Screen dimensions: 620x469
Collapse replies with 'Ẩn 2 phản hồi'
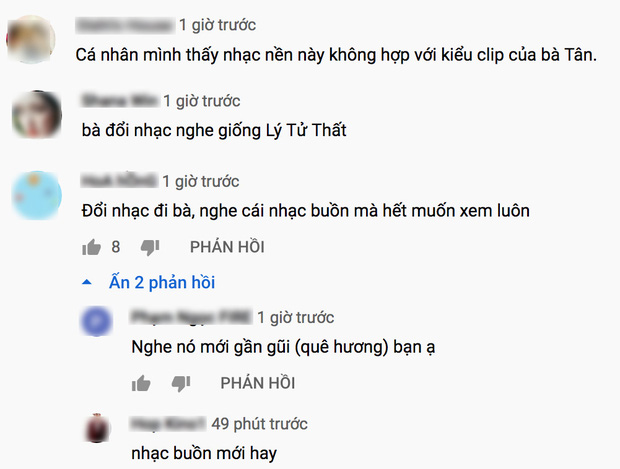(162, 282)
